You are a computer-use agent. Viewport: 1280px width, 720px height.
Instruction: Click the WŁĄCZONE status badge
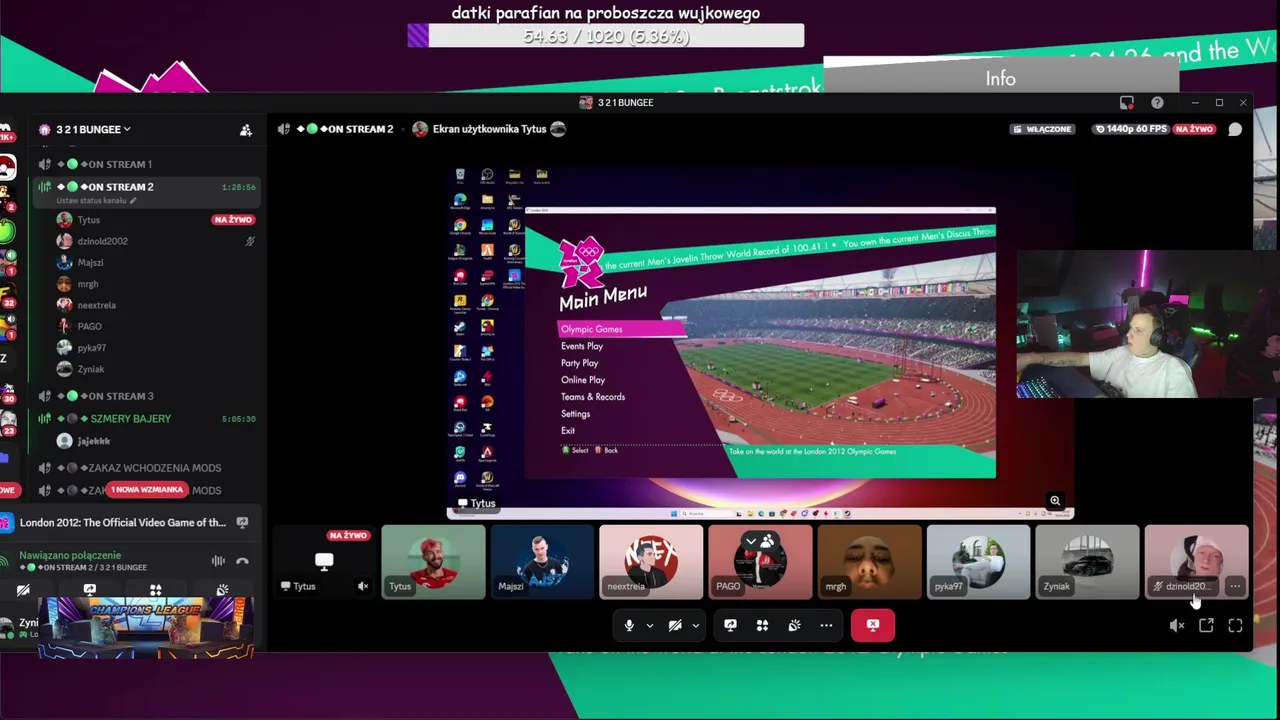click(1042, 129)
